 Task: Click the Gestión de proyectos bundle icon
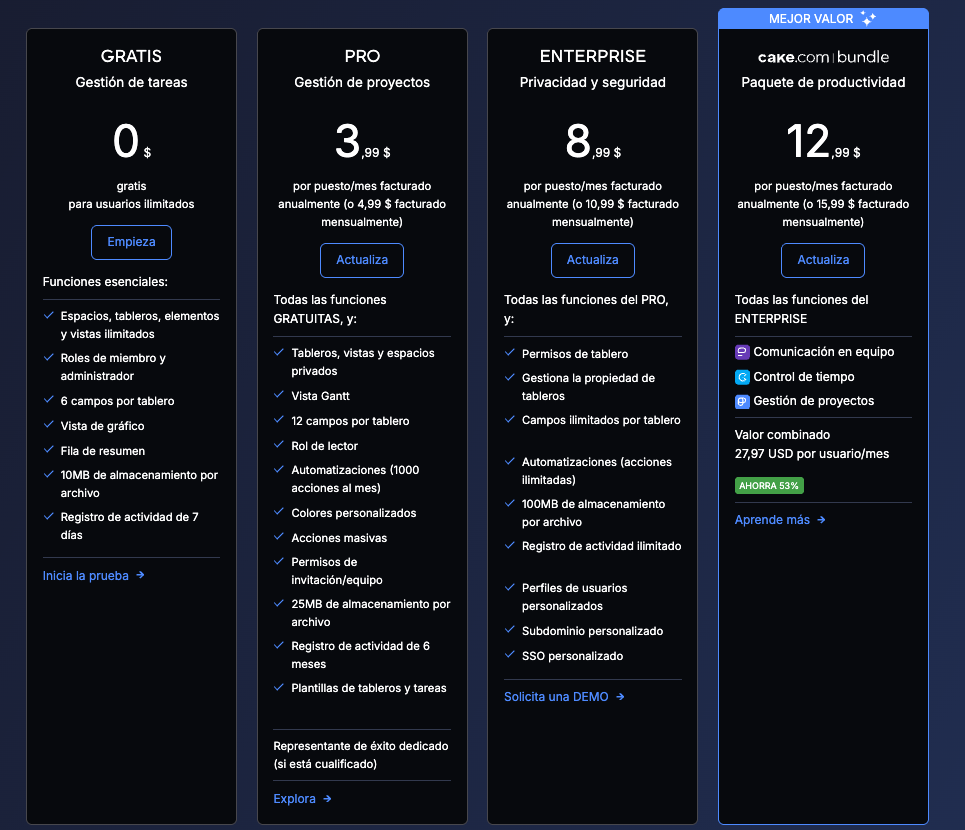[742, 401]
